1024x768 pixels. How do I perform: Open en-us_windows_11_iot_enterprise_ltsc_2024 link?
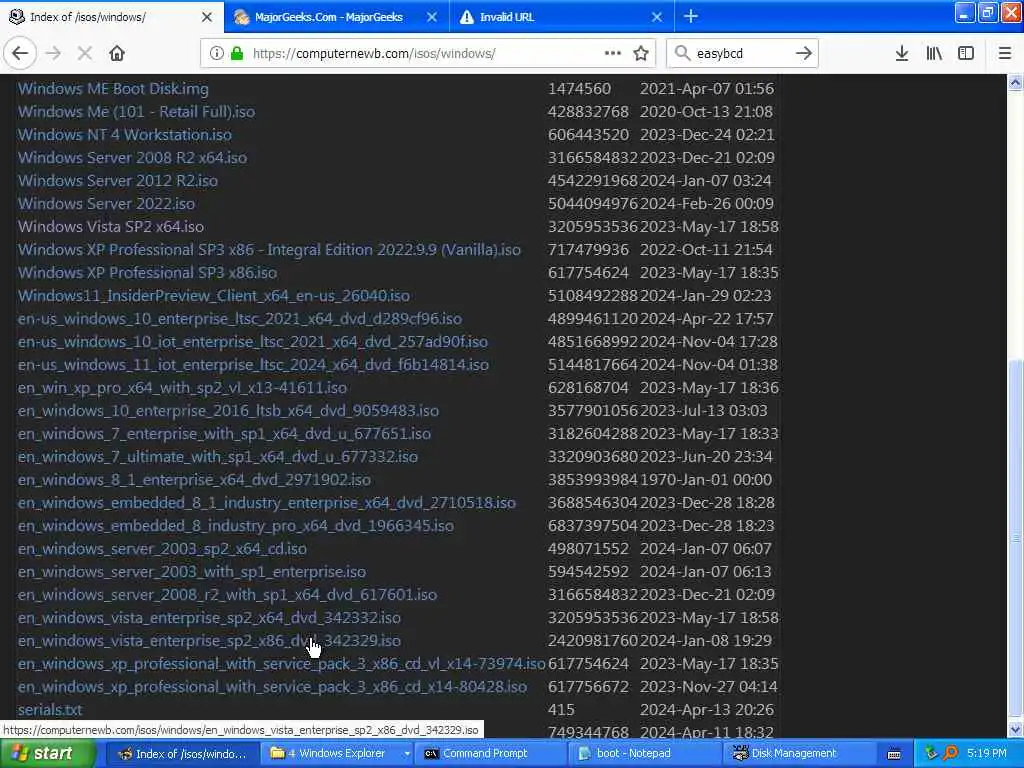tap(253, 364)
